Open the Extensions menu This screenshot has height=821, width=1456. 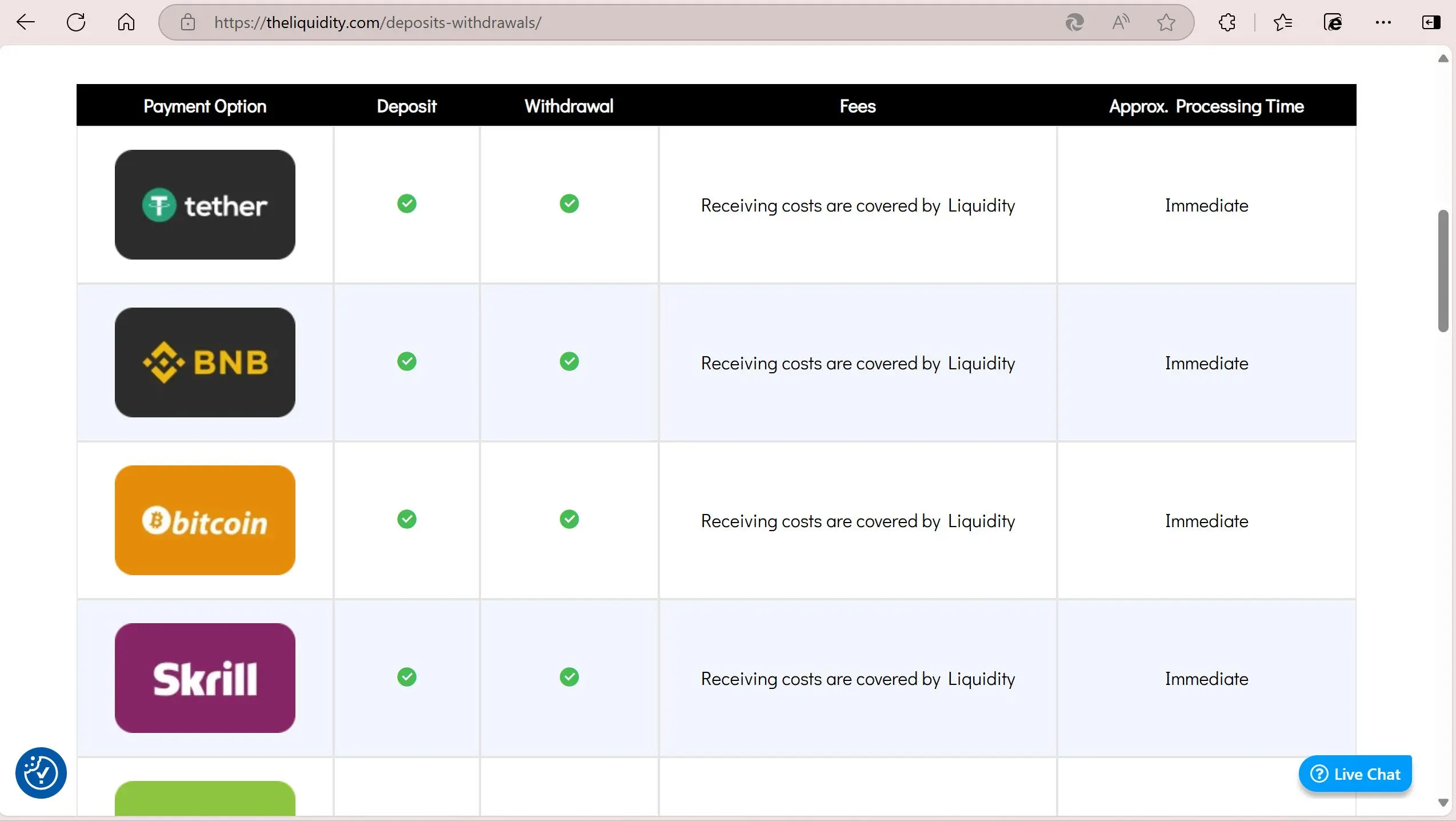tap(1227, 22)
